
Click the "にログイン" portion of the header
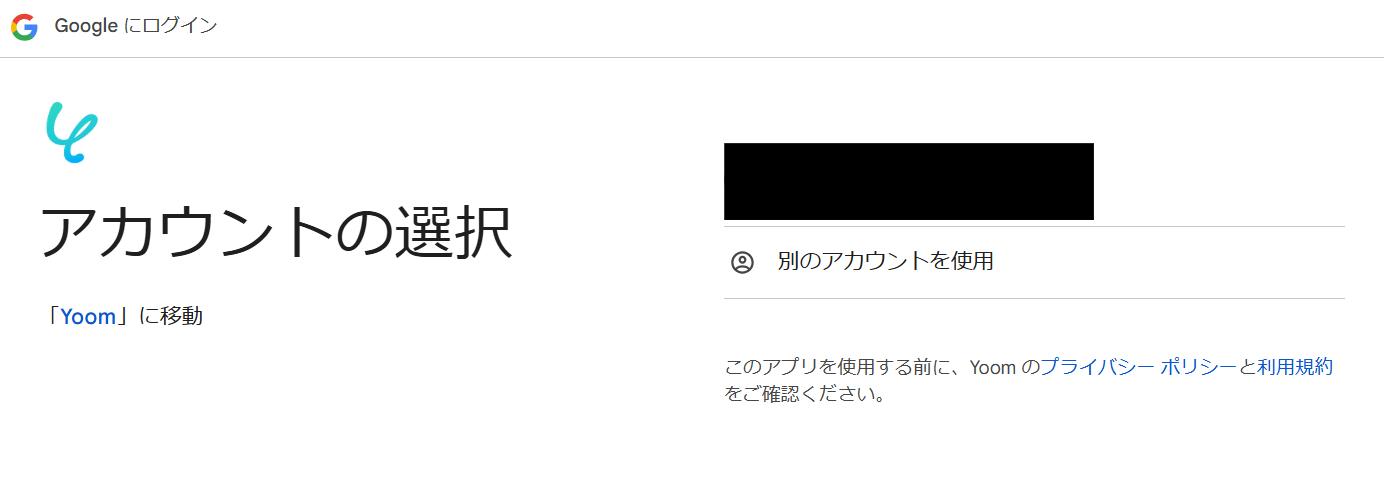[x=171, y=27]
